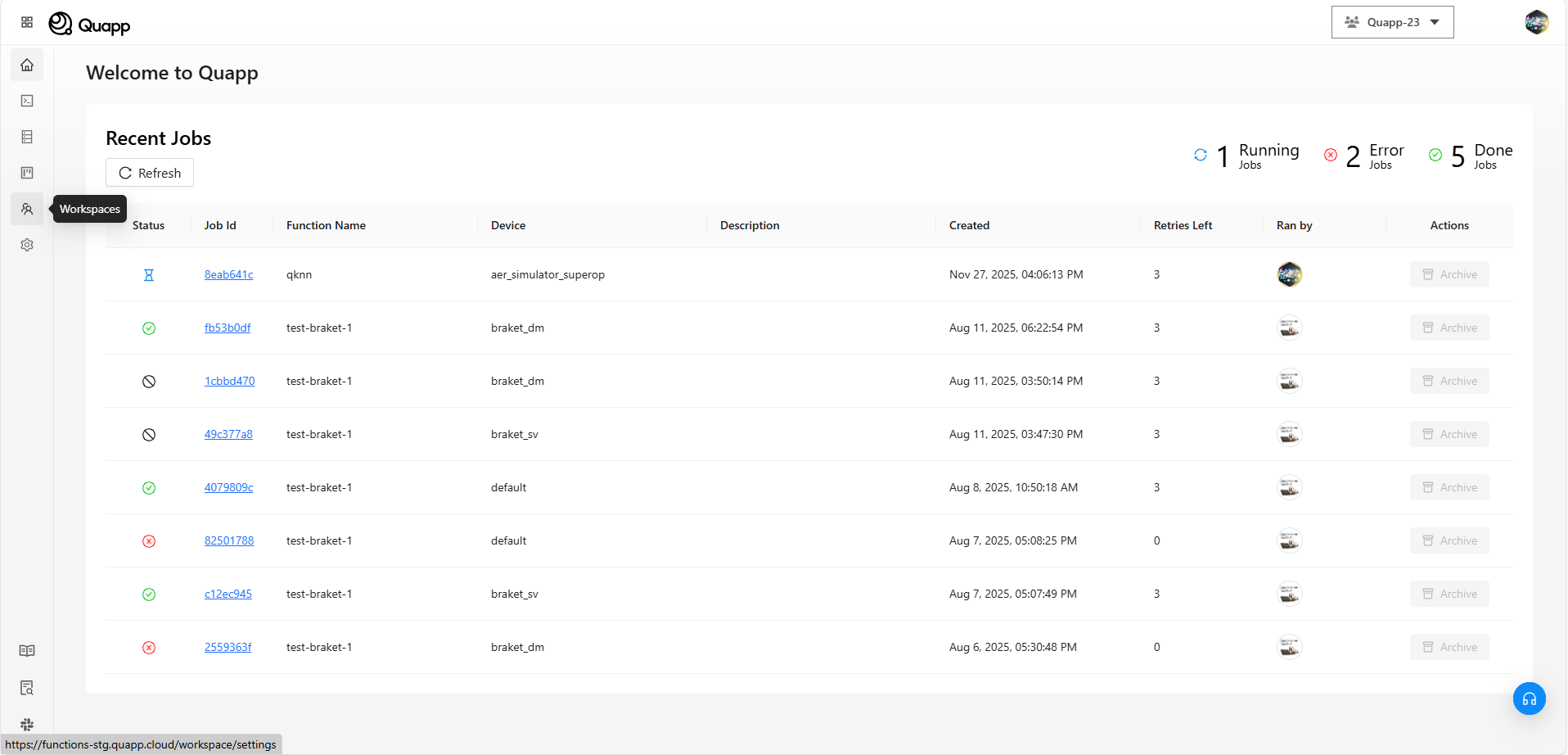Open job fb53b0df link
Screen dimensions: 1568x755
tap(228, 328)
